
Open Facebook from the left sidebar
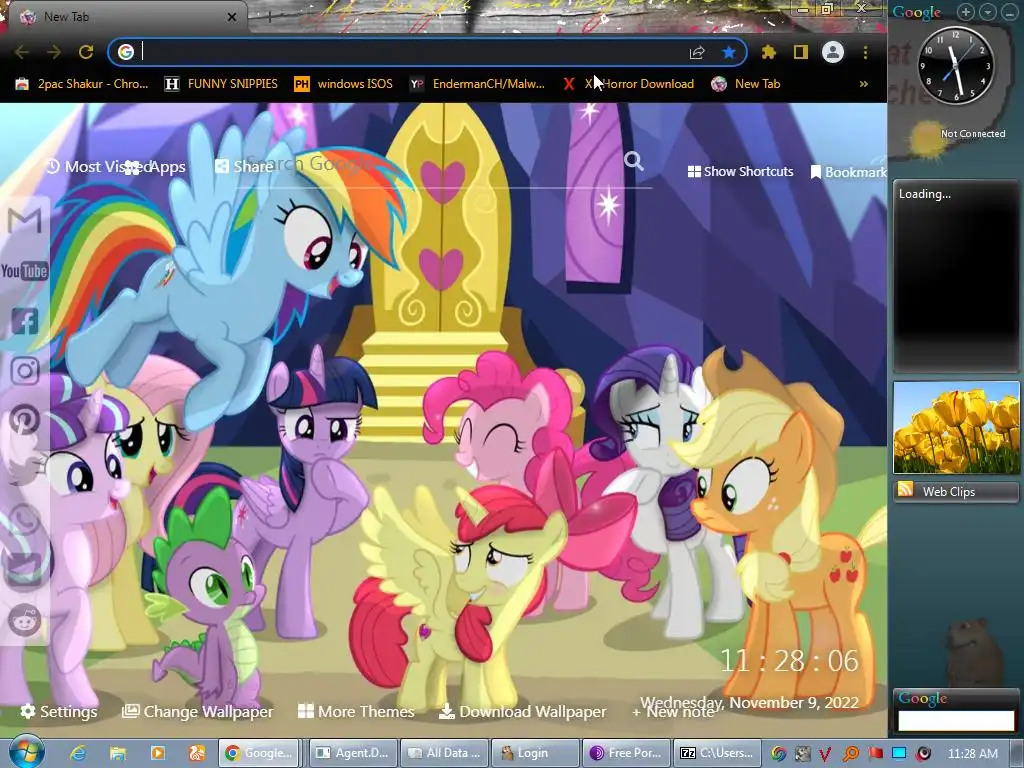pyautogui.click(x=25, y=321)
